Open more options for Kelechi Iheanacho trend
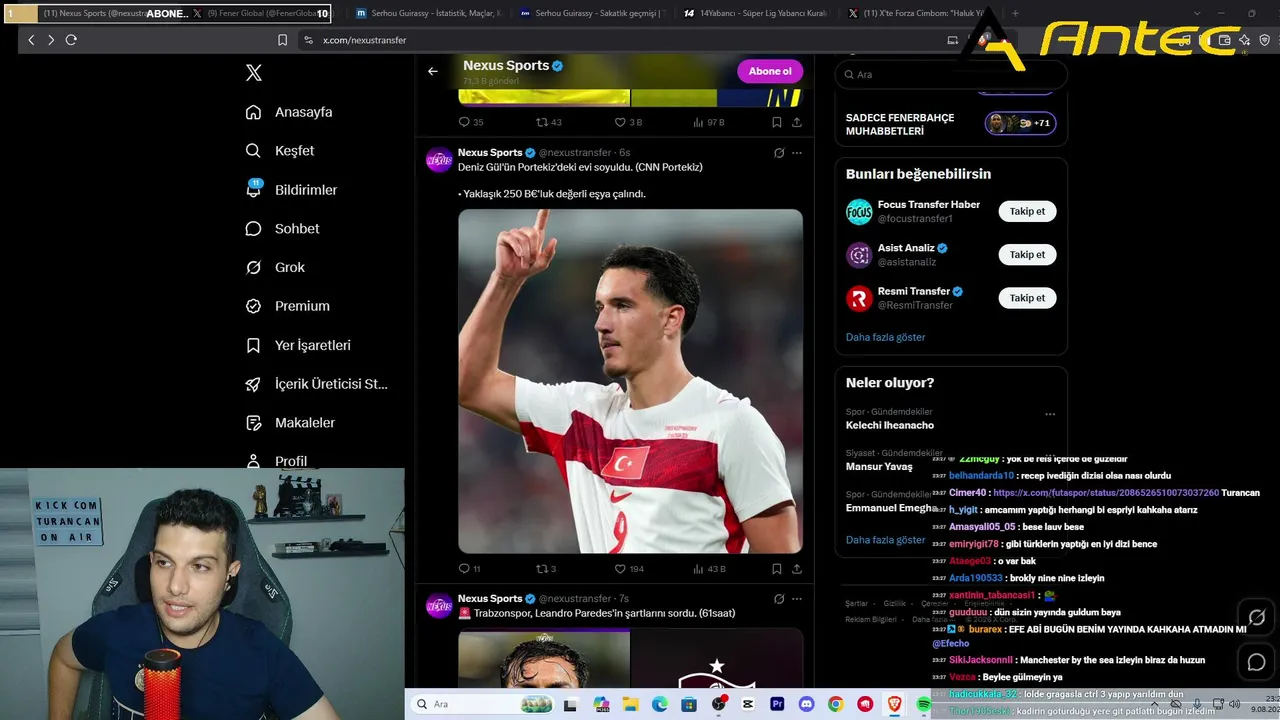 1050,414
